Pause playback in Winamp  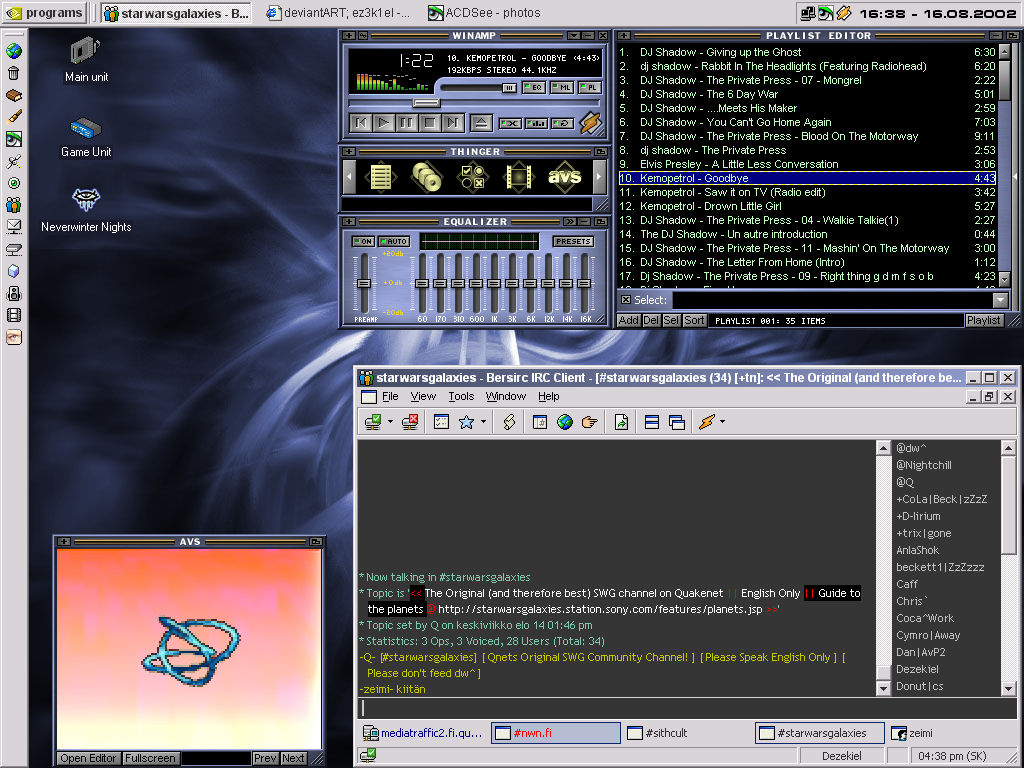(x=407, y=122)
